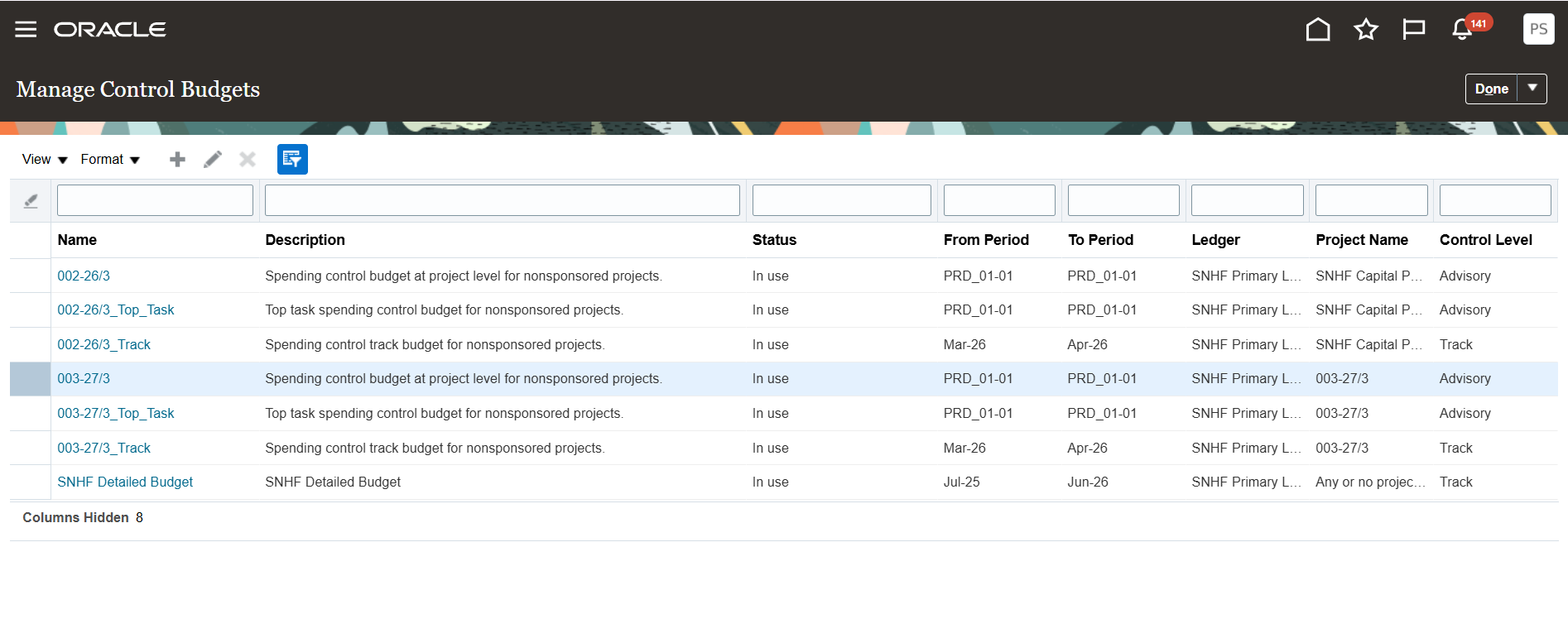1568x619 pixels.
Task: Click the From Period filter field
Action: (999, 200)
